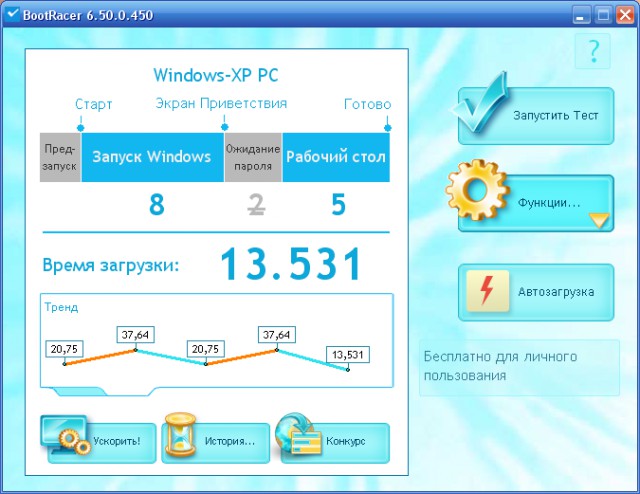Click the Пред-запуск stage segment
Image resolution: width=640 pixels, height=494 pixels.
[x=60, y=157]
